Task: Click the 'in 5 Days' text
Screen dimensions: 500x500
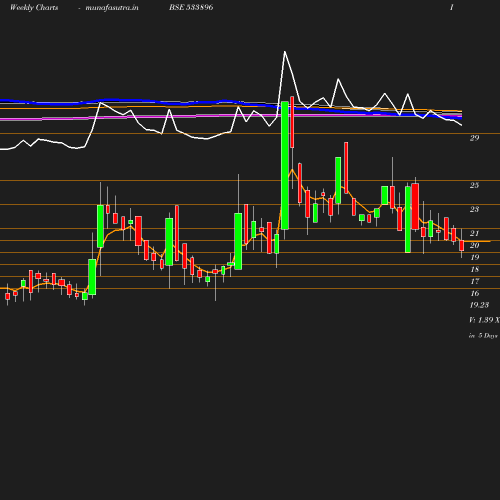Action: [483, 336]
